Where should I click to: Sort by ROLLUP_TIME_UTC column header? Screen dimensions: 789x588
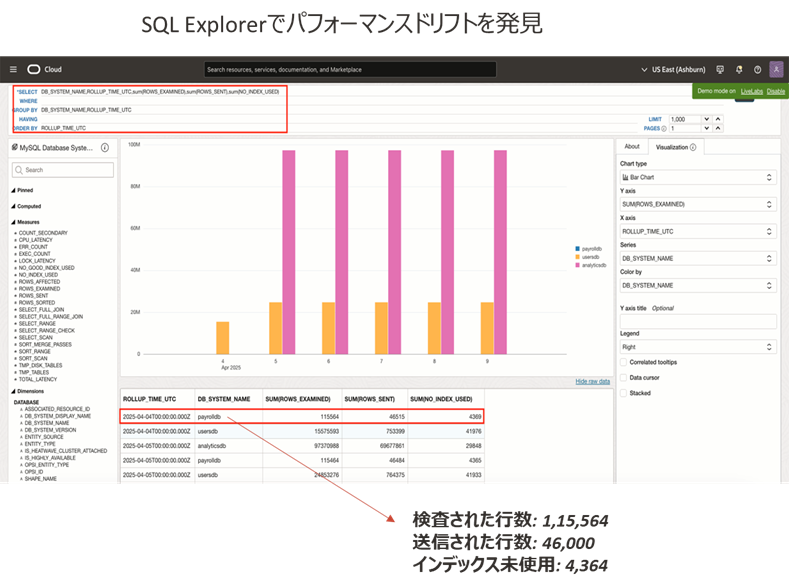point(149,399)
